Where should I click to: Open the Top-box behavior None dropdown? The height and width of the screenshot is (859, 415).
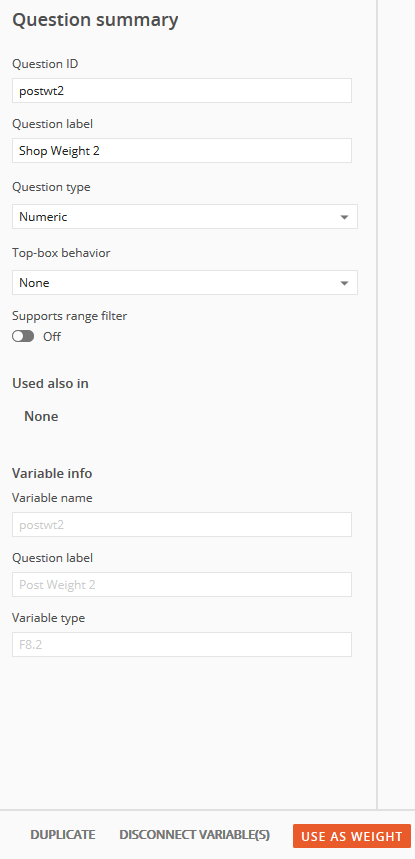tap(185, 283)
